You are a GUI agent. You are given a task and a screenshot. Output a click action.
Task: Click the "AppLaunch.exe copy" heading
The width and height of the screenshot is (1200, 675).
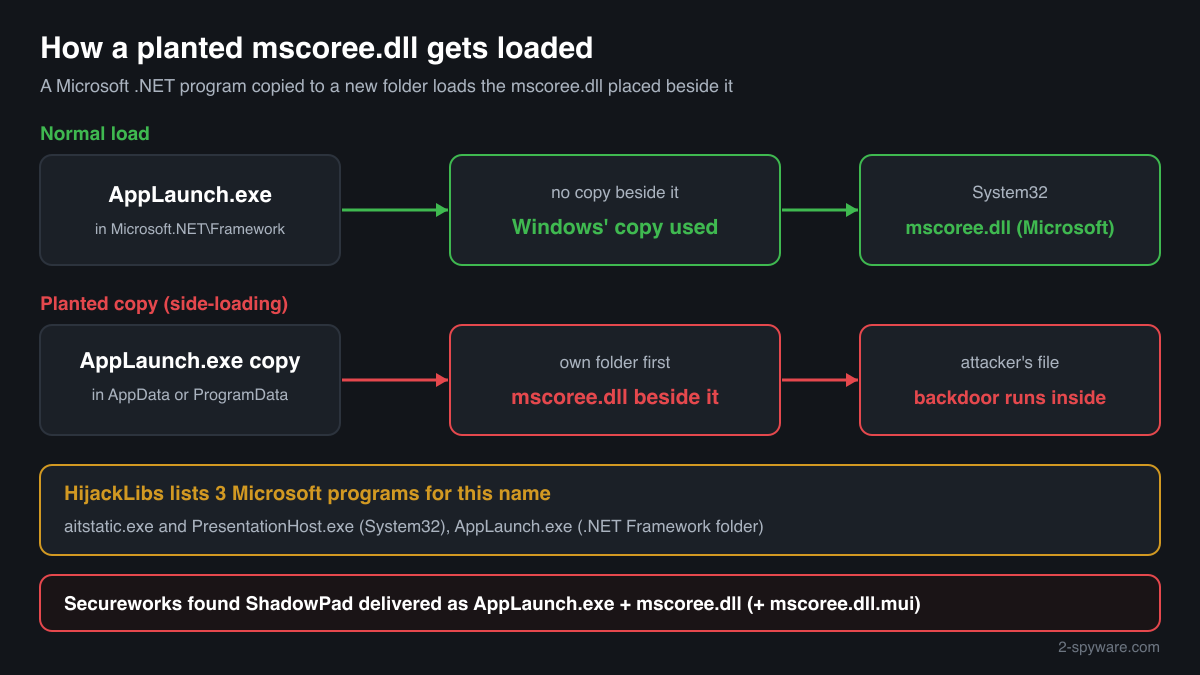pyautogui.click(x=190, y=360)
